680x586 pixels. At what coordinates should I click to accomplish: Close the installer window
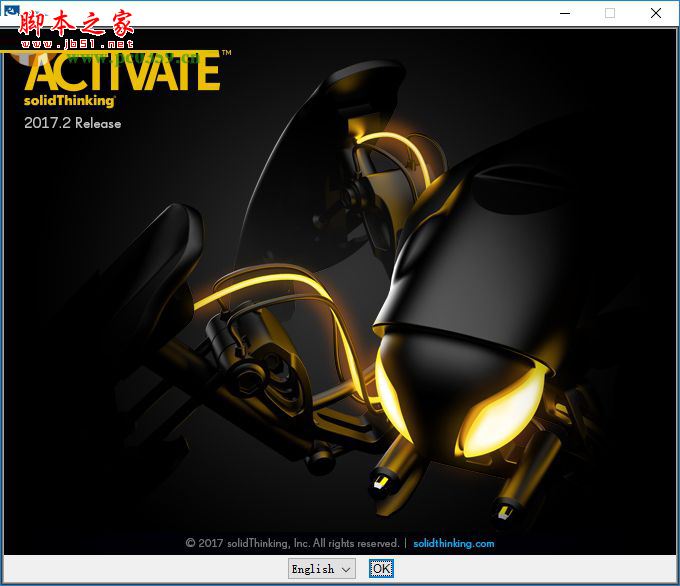click(656, 13)
